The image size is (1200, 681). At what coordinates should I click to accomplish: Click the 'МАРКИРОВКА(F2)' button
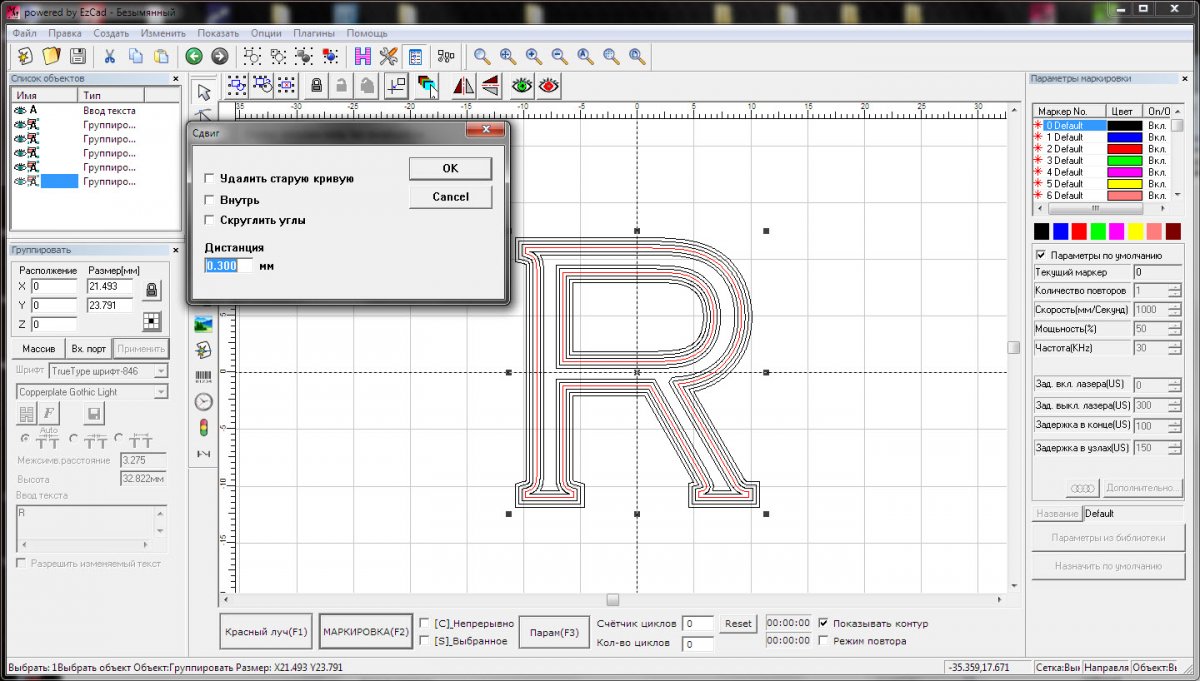(366, 632)
